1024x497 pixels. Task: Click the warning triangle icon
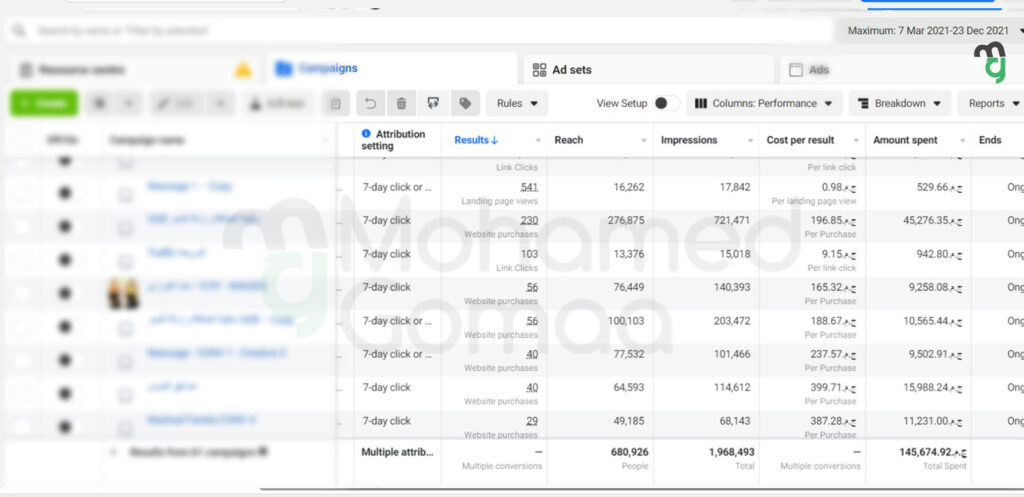click(243, 70)
